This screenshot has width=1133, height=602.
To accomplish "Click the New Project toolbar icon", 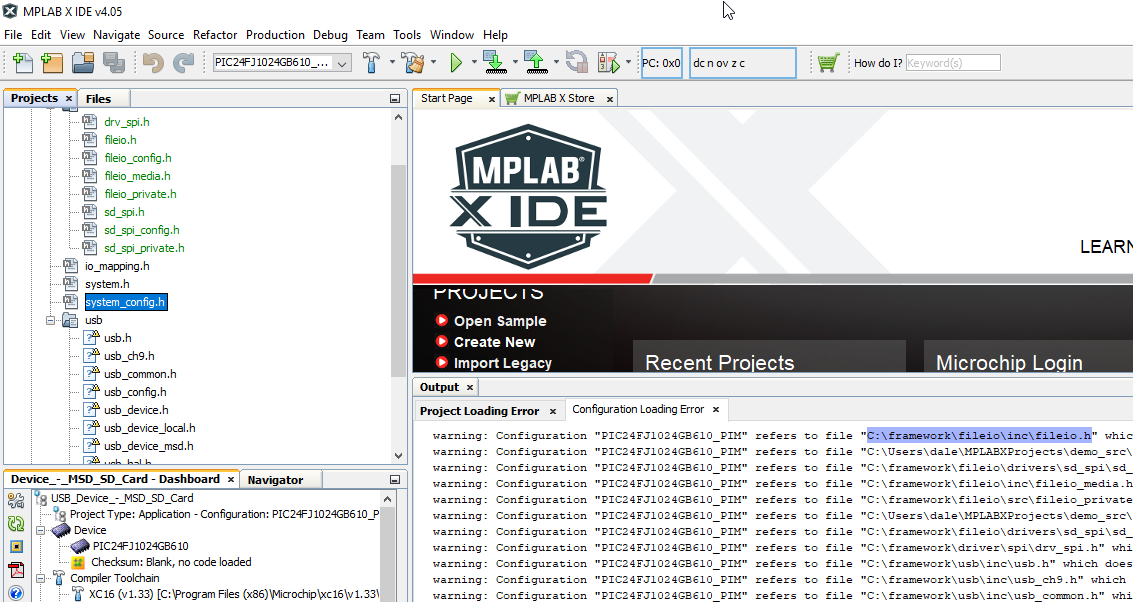I will [x=52, y=63].
